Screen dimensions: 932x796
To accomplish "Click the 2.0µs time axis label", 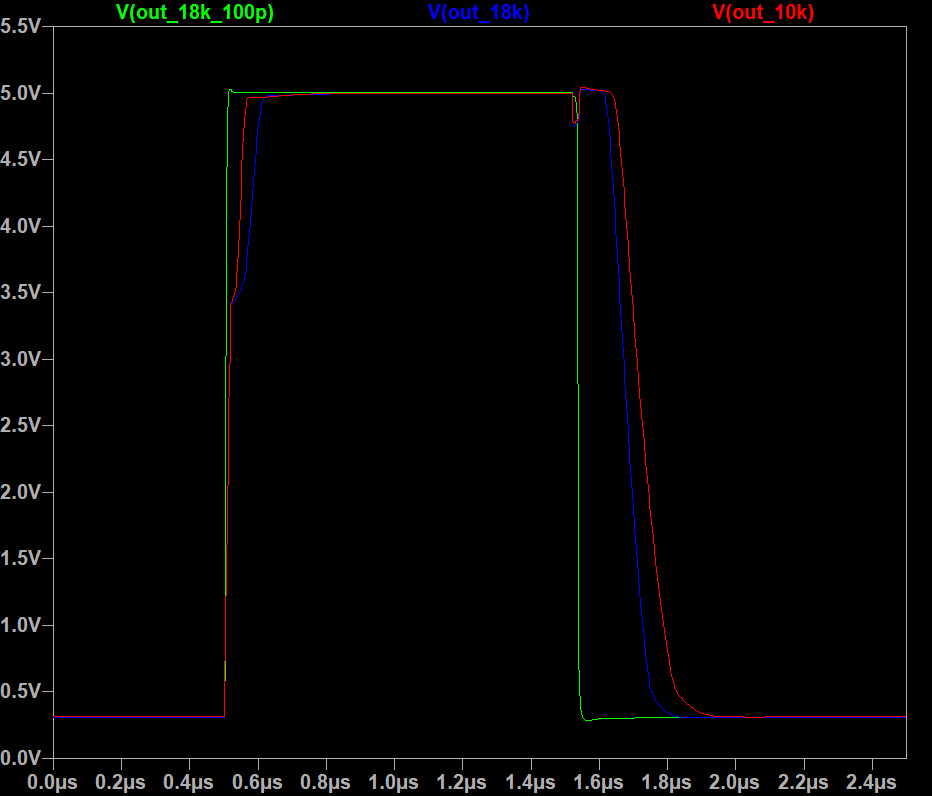I will point(735,782).
